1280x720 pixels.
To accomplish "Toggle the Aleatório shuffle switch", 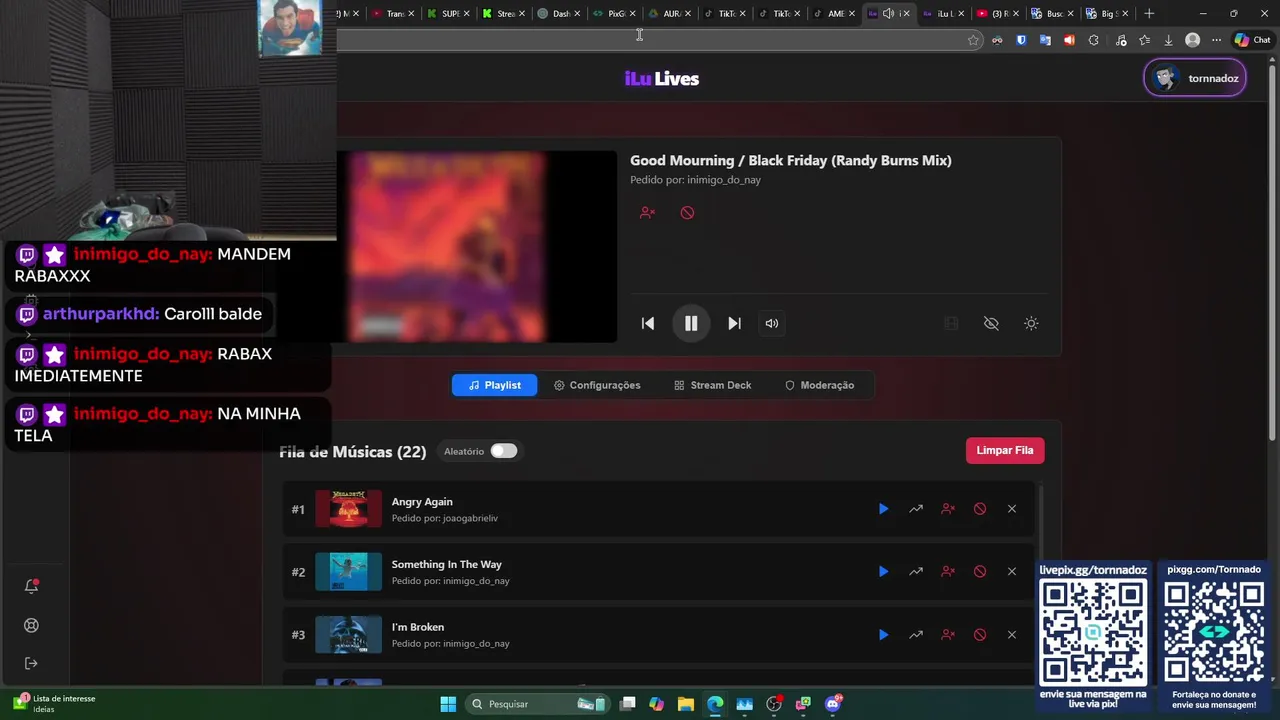I will coord(503,451).
